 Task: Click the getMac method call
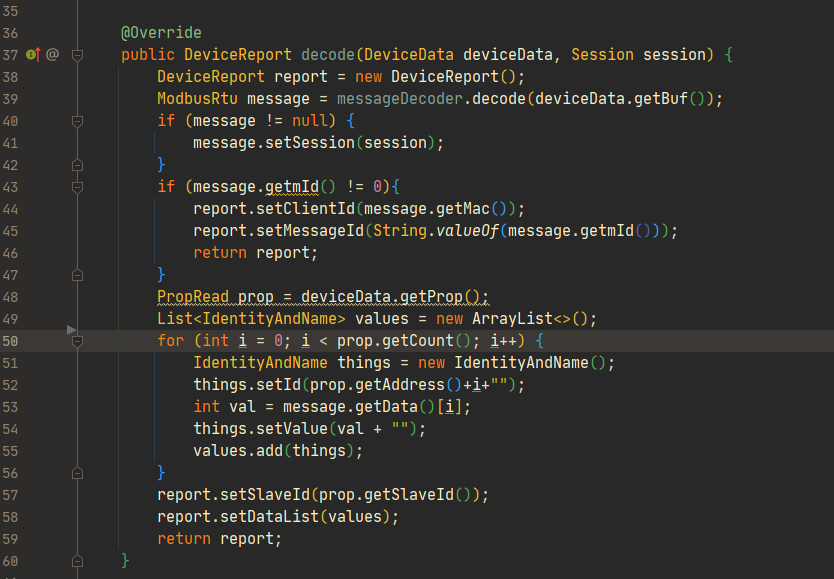(x=462, y=209)
